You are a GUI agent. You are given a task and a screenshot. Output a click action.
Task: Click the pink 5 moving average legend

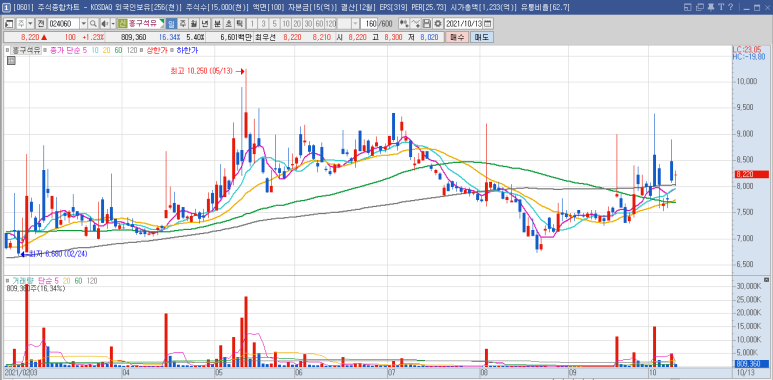coord(84,50)
